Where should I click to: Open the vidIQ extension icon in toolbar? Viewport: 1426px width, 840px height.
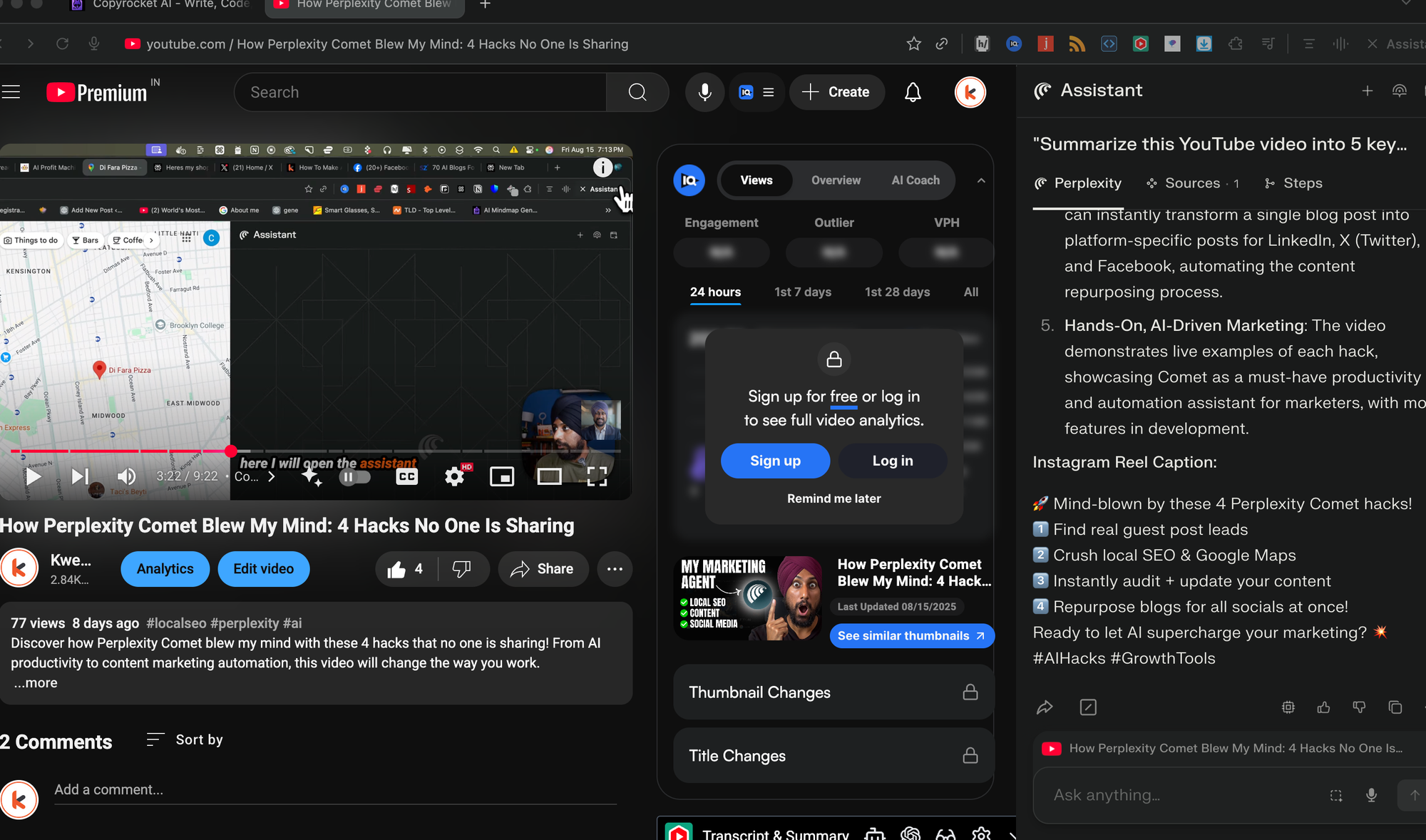point(1013,43)
